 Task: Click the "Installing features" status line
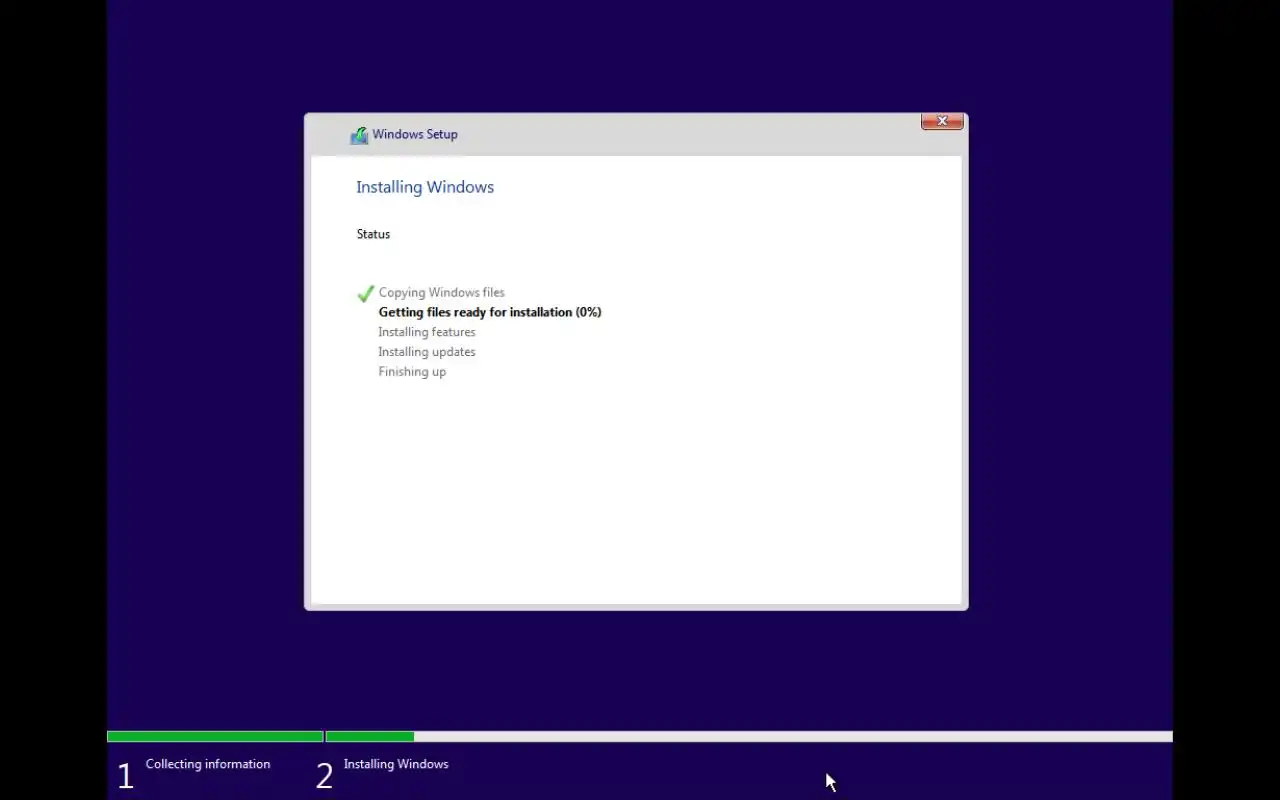[427, 332]
